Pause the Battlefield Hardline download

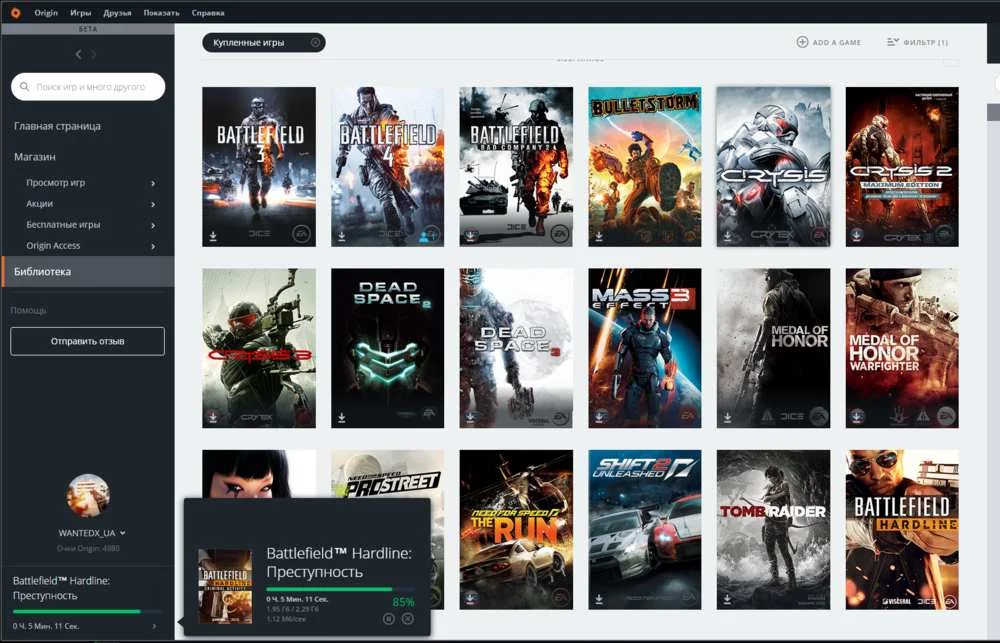pos(389,619)
